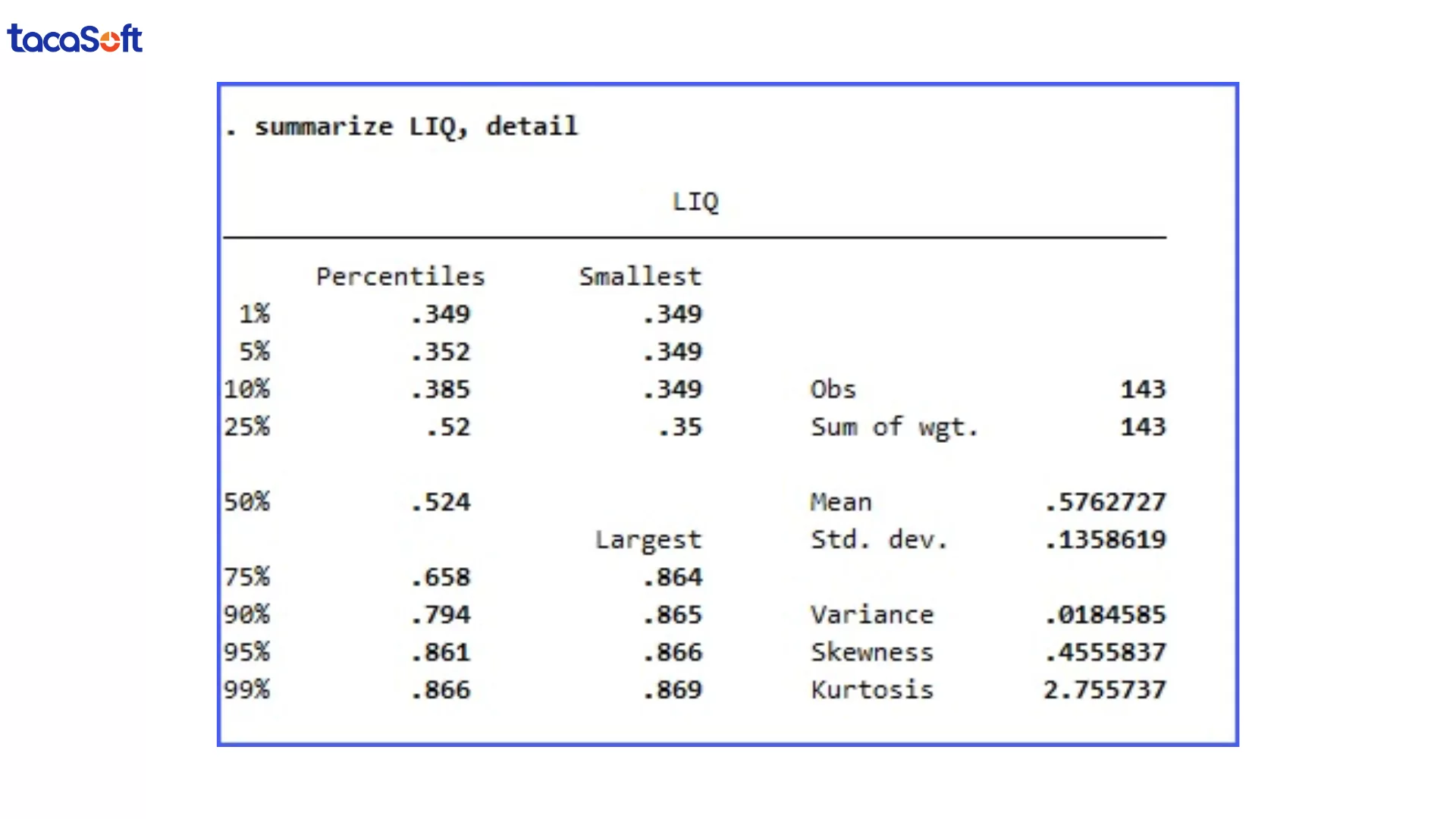
Task: Click the Largest column header
Action: 648,540
